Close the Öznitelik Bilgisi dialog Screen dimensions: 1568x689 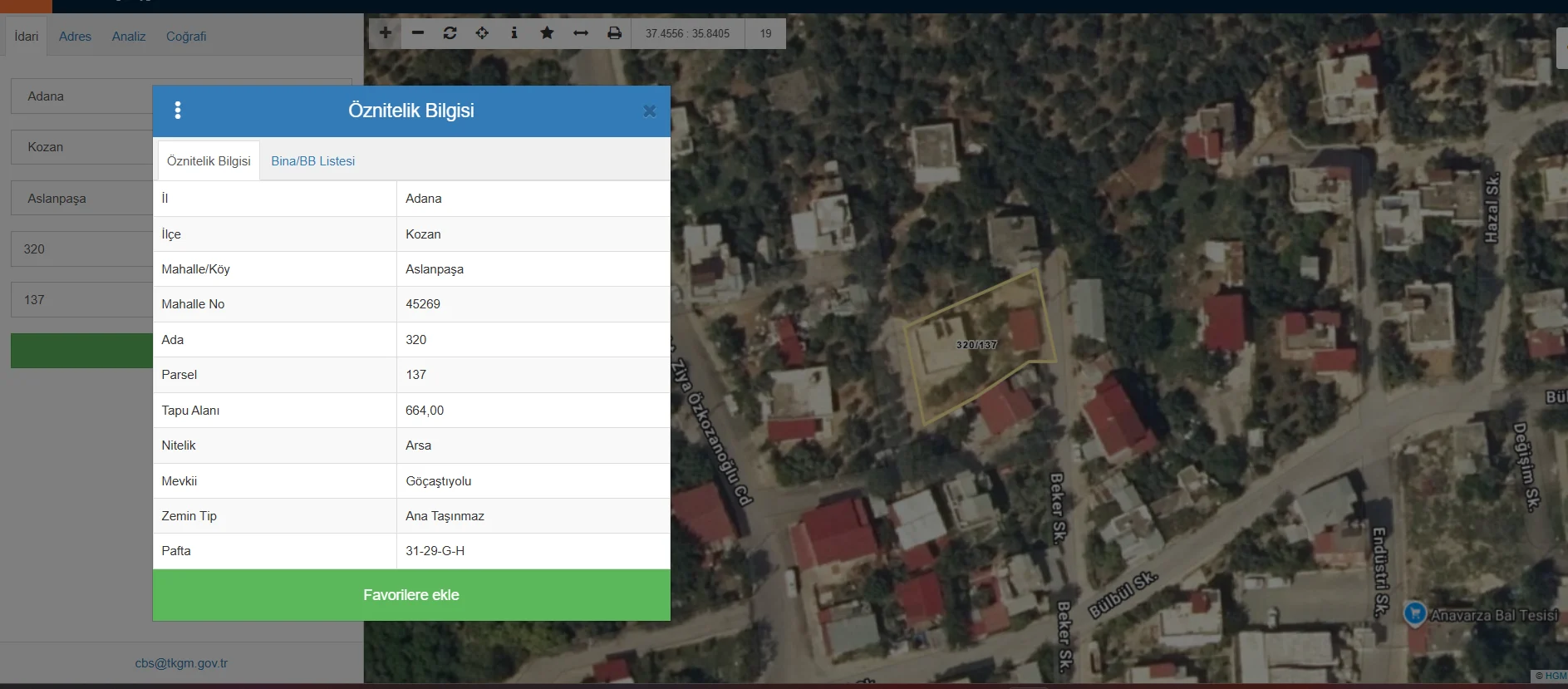click(x=650, y=111)
